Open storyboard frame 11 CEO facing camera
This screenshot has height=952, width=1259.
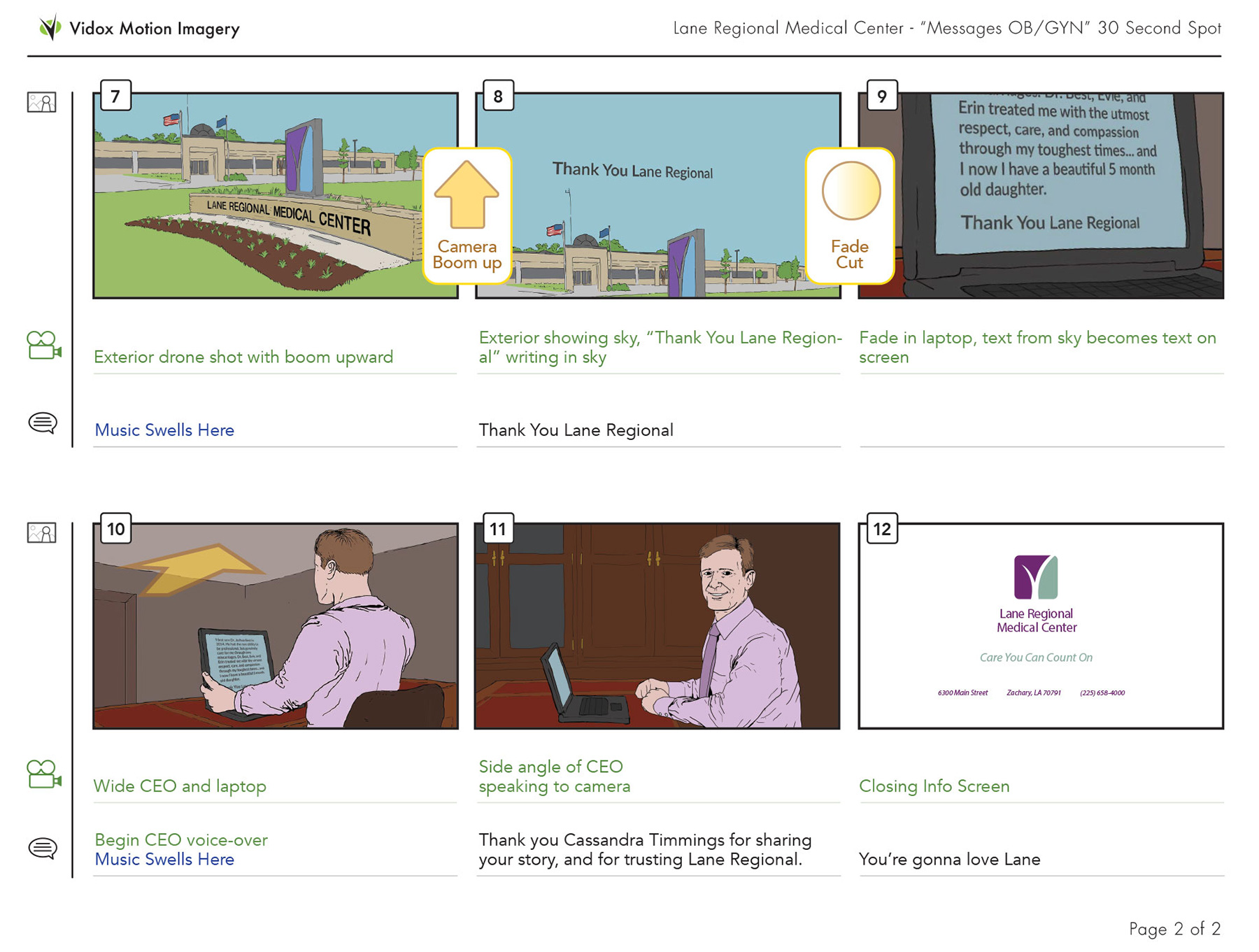coord(657,626)
